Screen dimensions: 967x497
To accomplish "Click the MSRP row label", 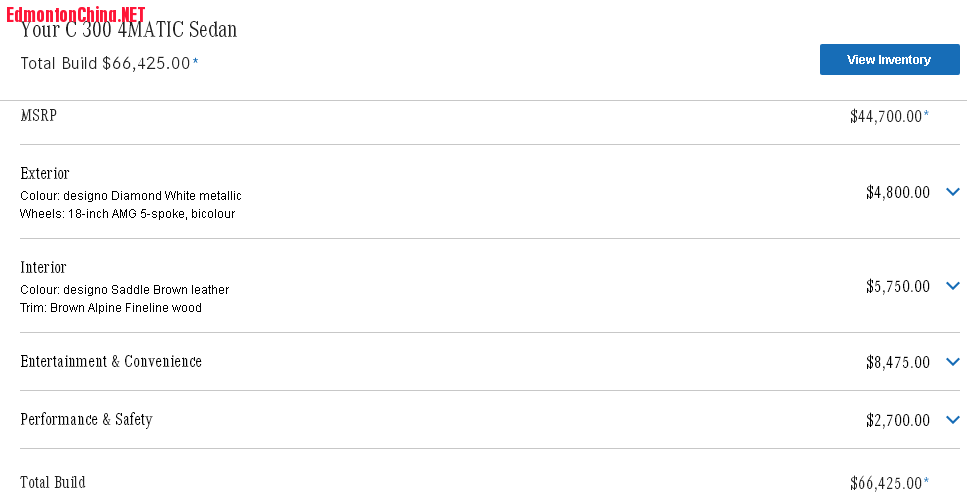I will [x=39, y=115].
